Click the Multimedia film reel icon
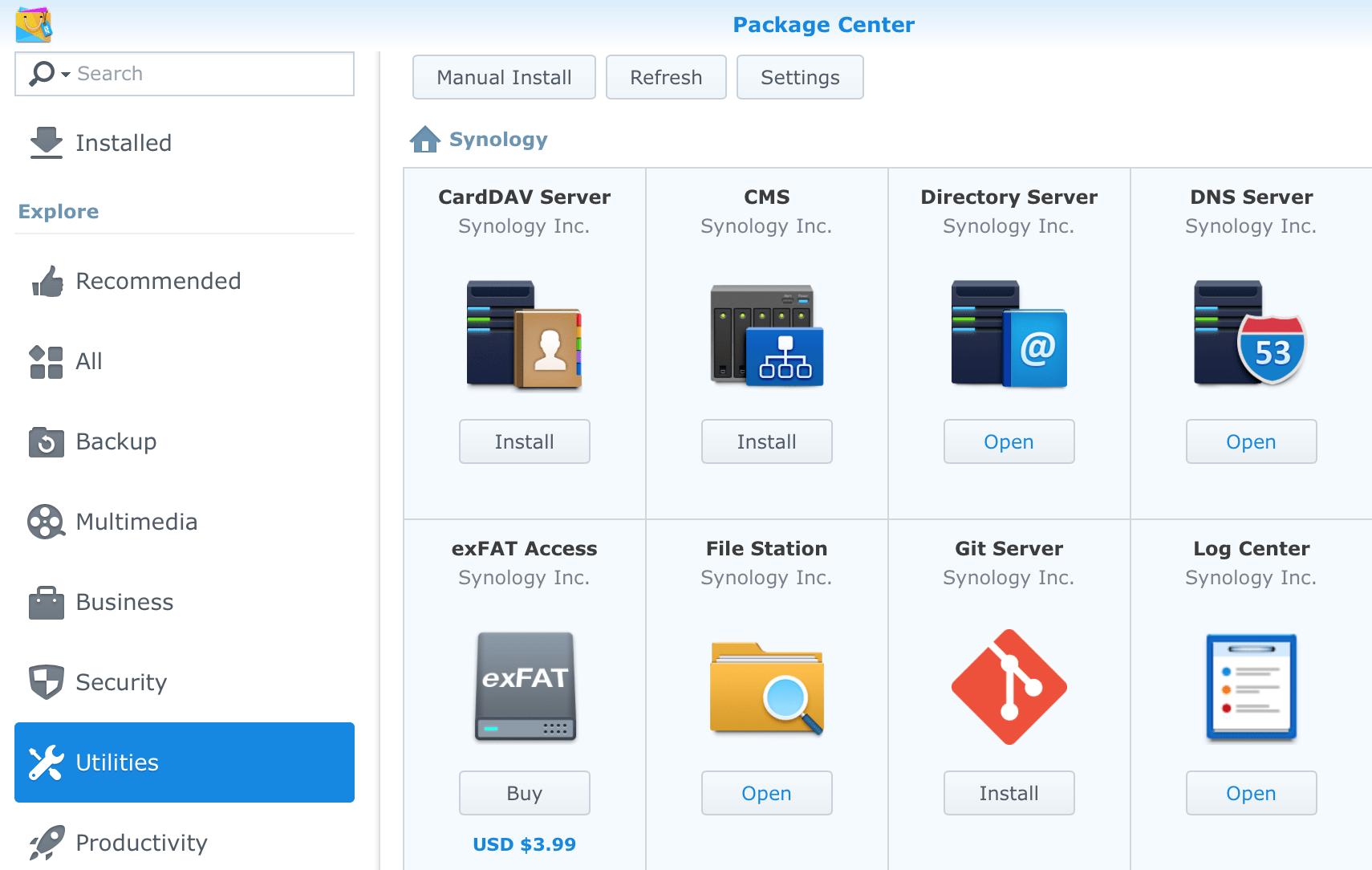Viewport: 1372px width, 870px height. (x=47, y=522)
